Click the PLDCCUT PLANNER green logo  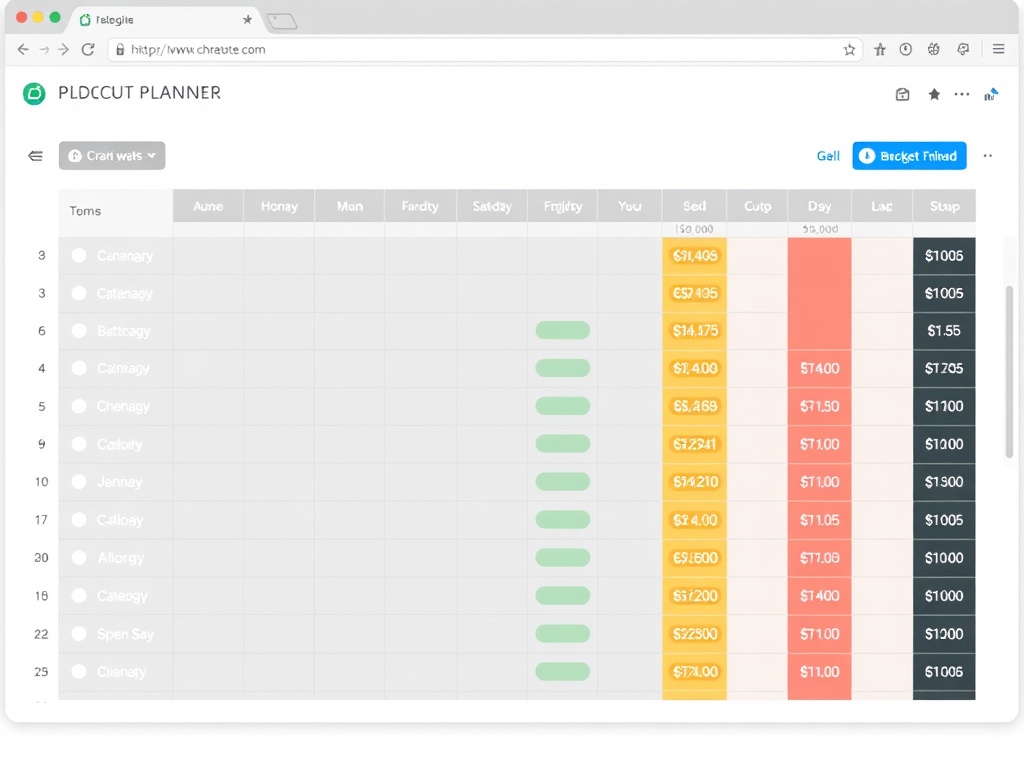[34, 93]
